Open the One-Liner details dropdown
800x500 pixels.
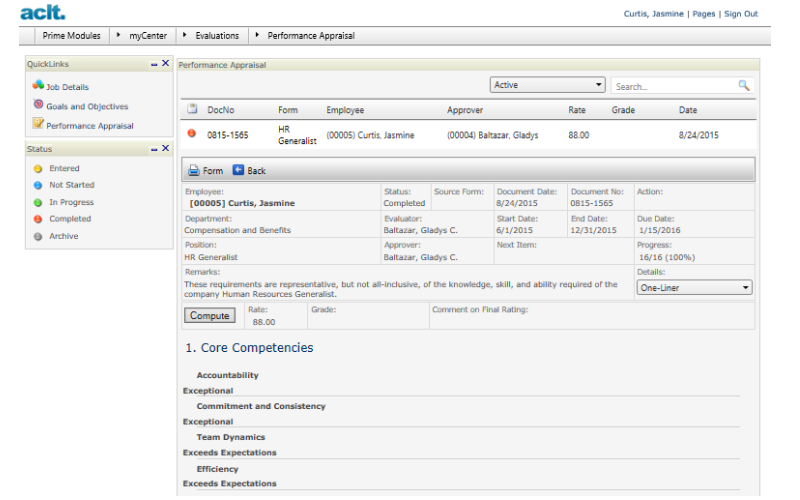(694, 288)
